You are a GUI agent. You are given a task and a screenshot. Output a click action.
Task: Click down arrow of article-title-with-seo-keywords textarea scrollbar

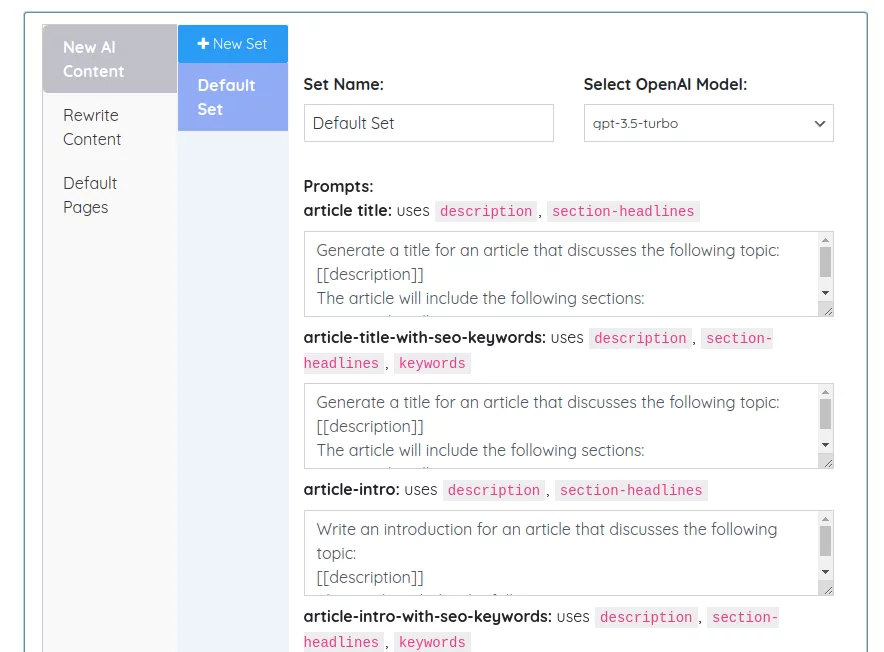(825, 445)
